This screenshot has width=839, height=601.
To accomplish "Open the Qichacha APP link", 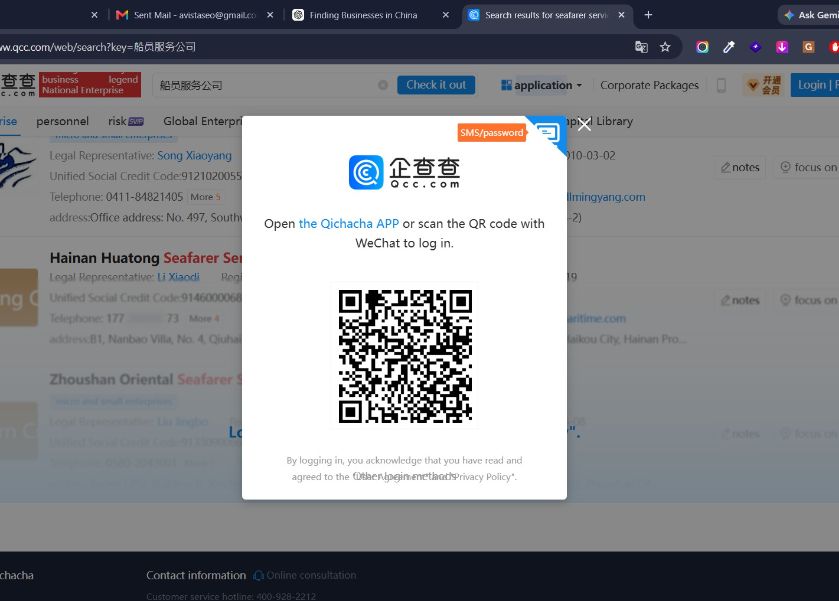I will [348, 223].
